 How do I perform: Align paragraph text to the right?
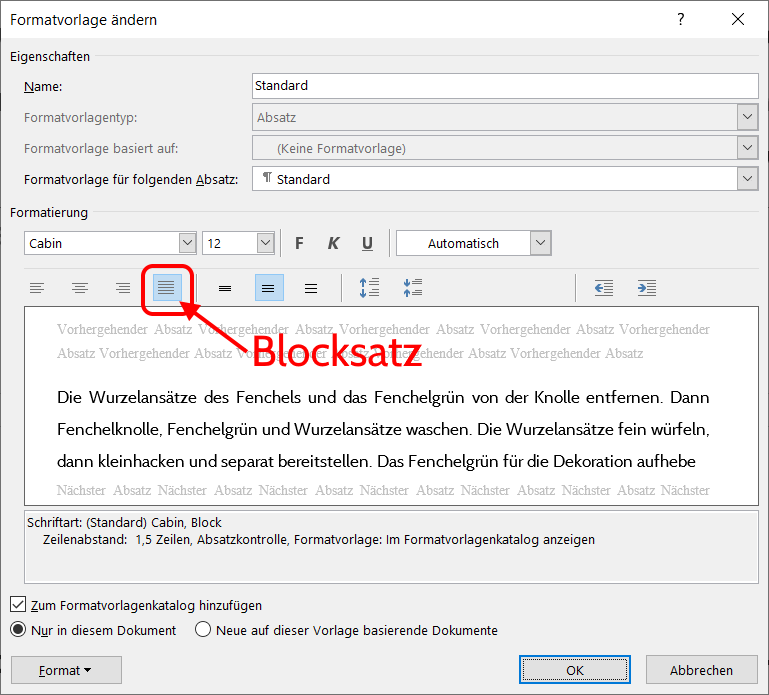click(x=123, y=288)
